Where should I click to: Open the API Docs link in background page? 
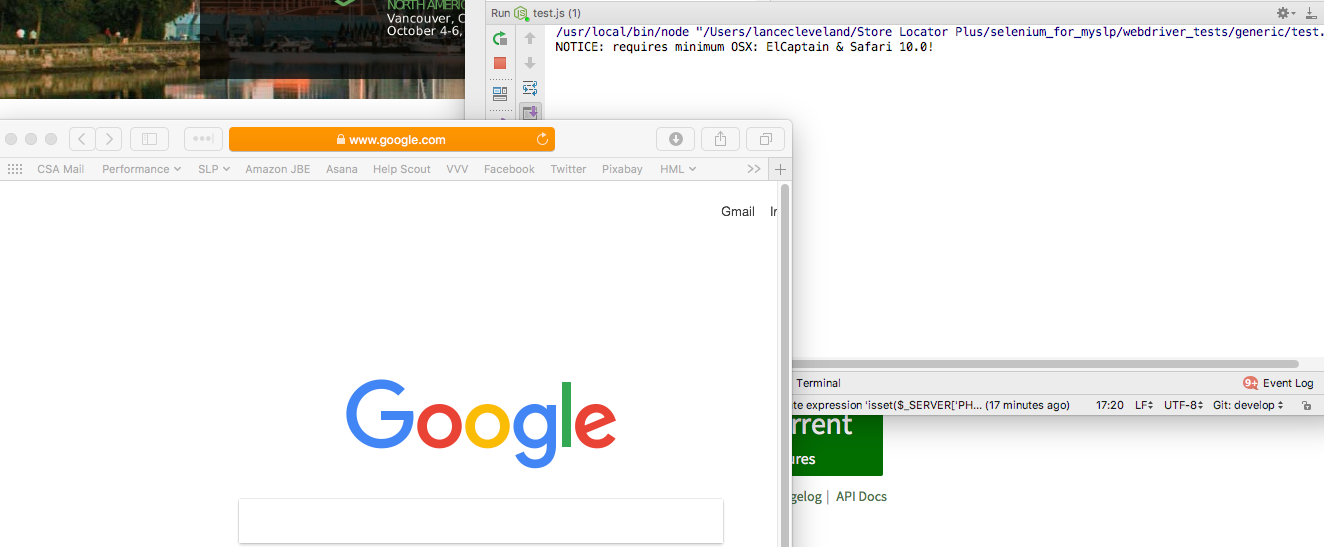861,496
